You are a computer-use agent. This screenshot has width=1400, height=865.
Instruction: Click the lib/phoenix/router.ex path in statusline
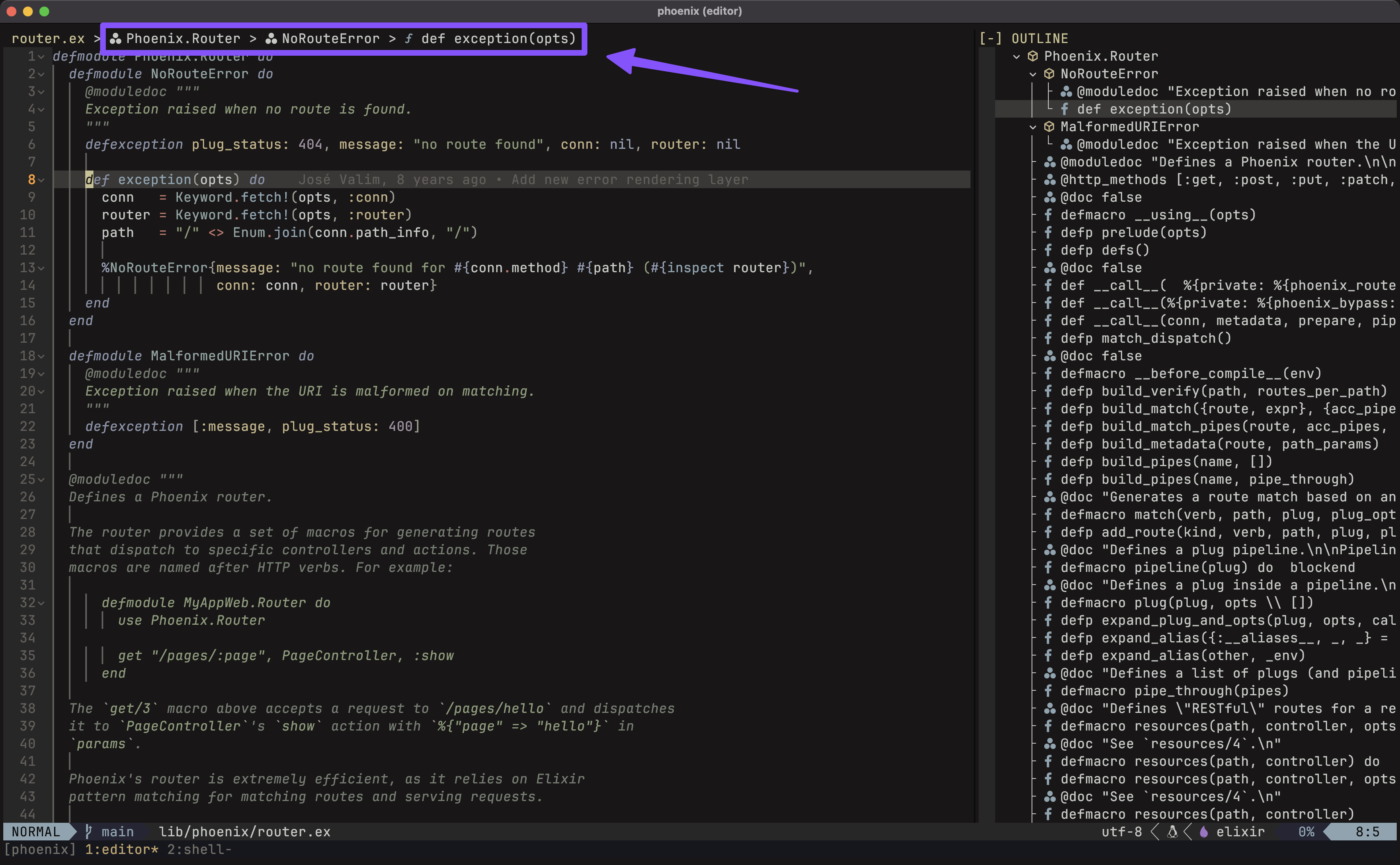[x=245, y=832]
